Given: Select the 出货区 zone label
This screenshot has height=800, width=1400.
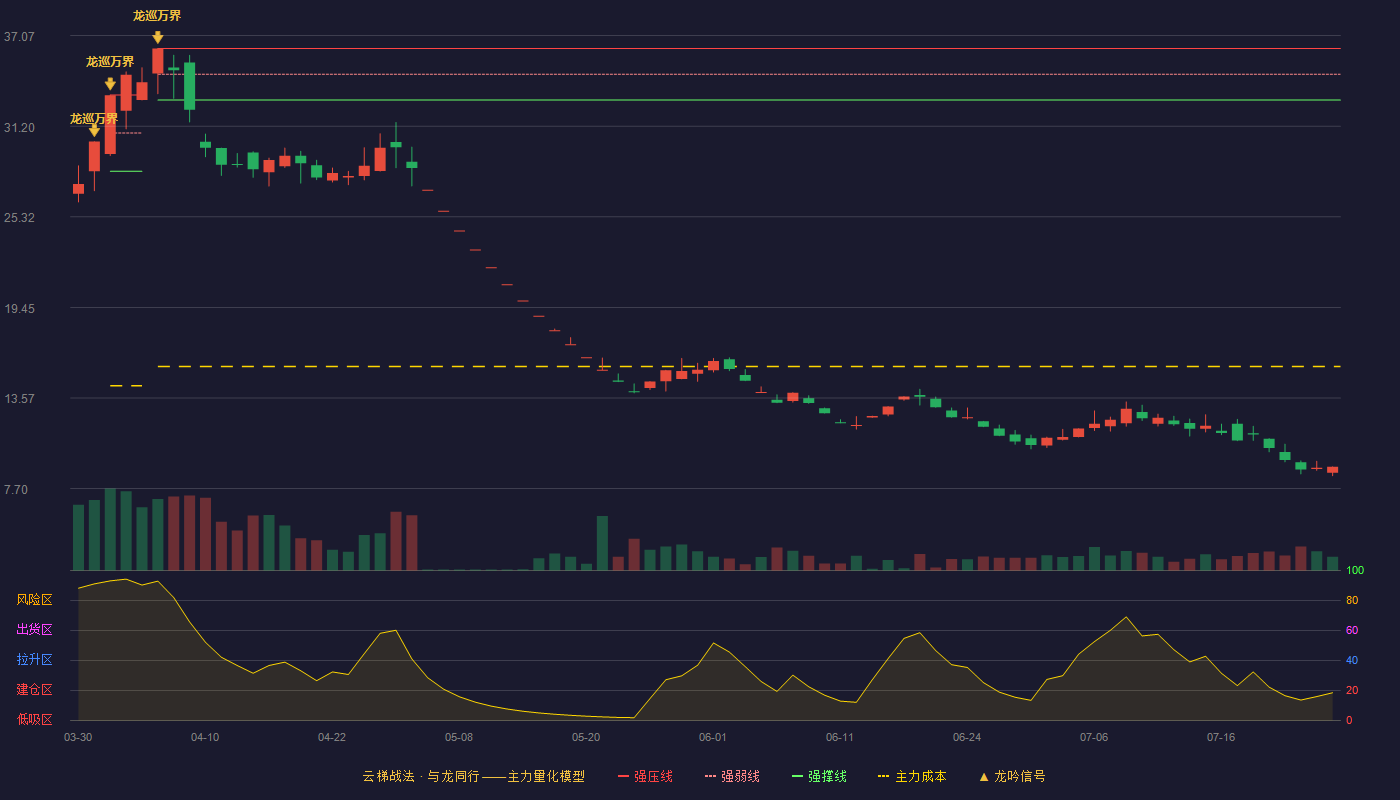Looking at the screenshot, I should tap(34, 630).
